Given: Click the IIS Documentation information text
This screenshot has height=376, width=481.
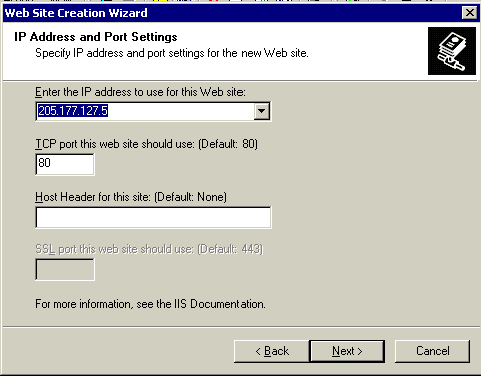Looking at the screenshot, I should point(150,304).
